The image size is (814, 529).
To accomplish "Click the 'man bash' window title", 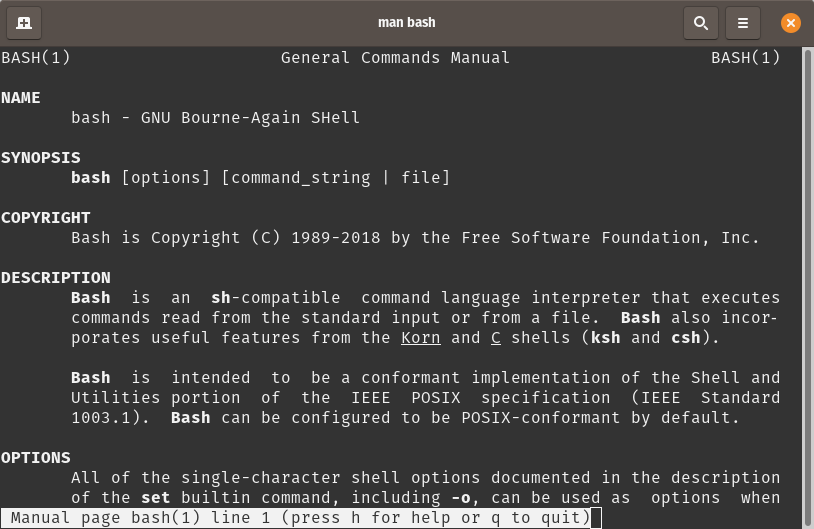I will click(x=406, y=22).
